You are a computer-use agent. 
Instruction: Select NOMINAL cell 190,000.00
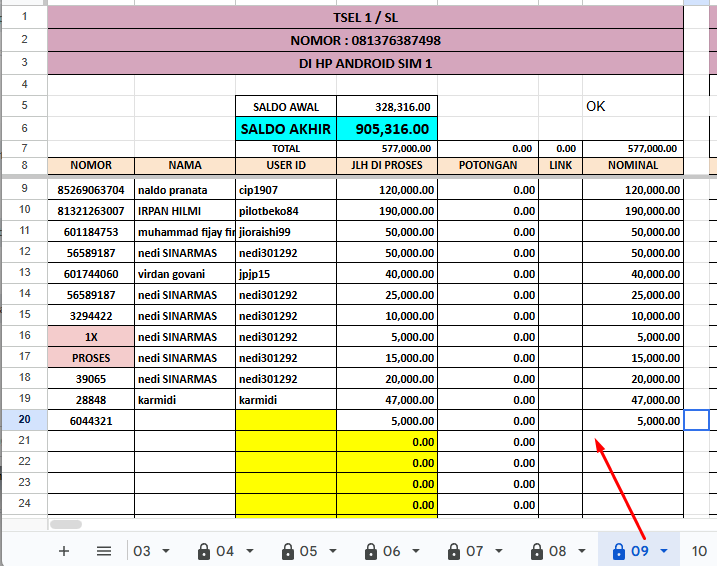[633, 211]
